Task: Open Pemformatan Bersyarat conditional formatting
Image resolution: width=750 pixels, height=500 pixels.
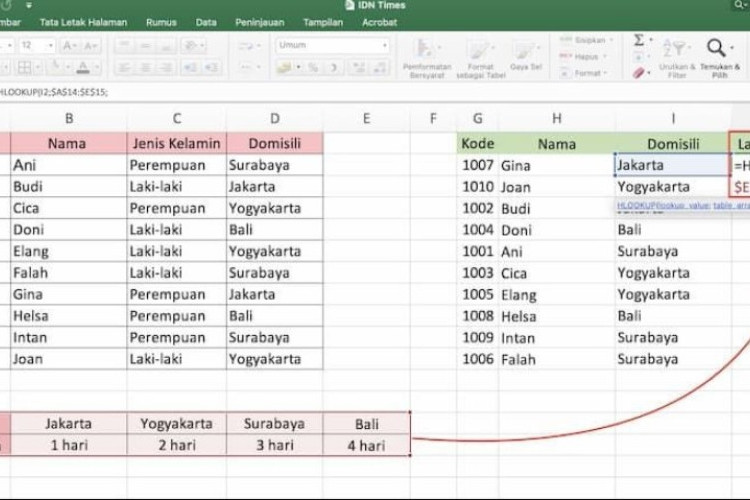Action: (427, 59)
